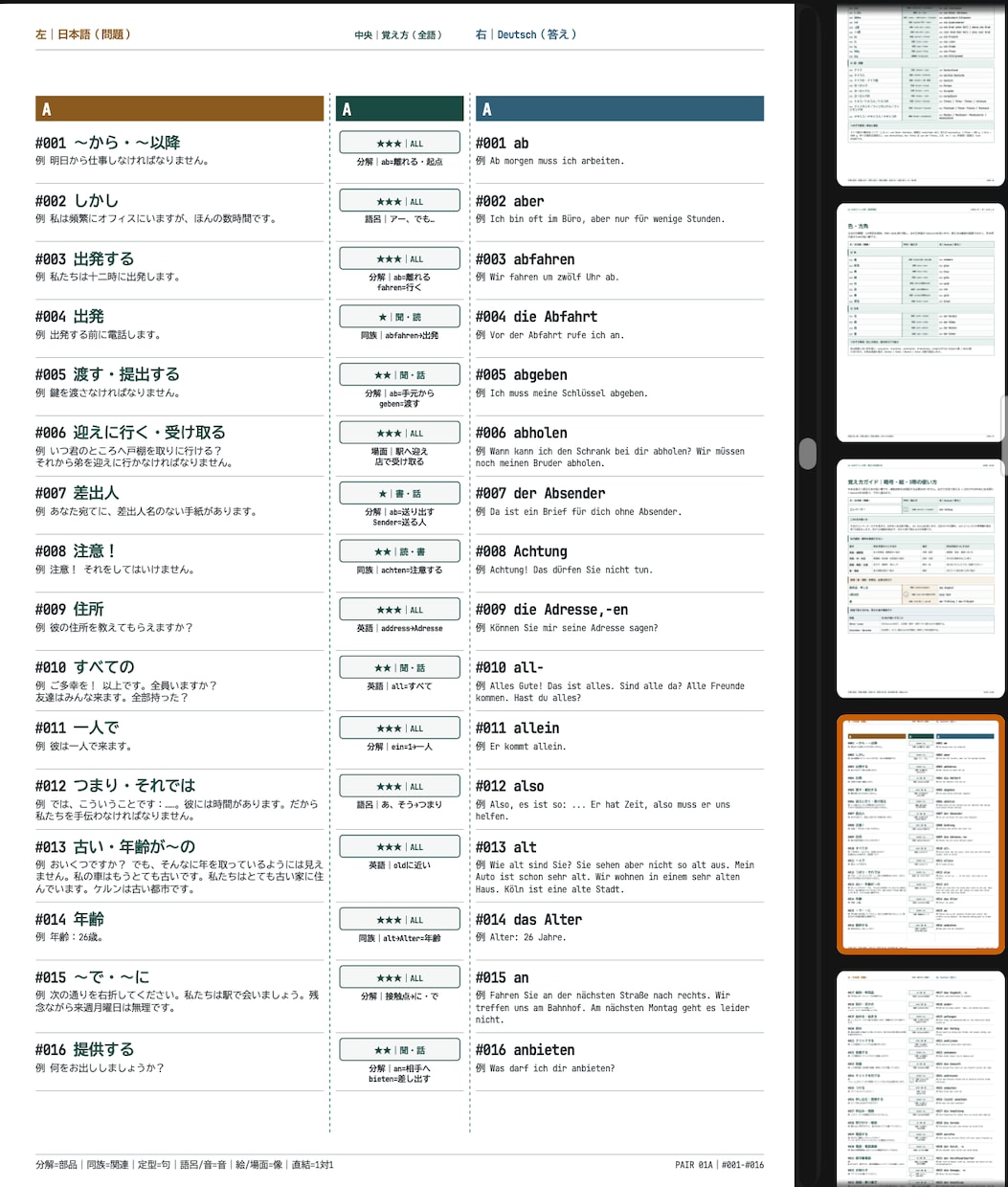Click the entry '#005 渡す・提出する'
This screenshot has height=1187, width=1008.
click(x=107, y=375)
